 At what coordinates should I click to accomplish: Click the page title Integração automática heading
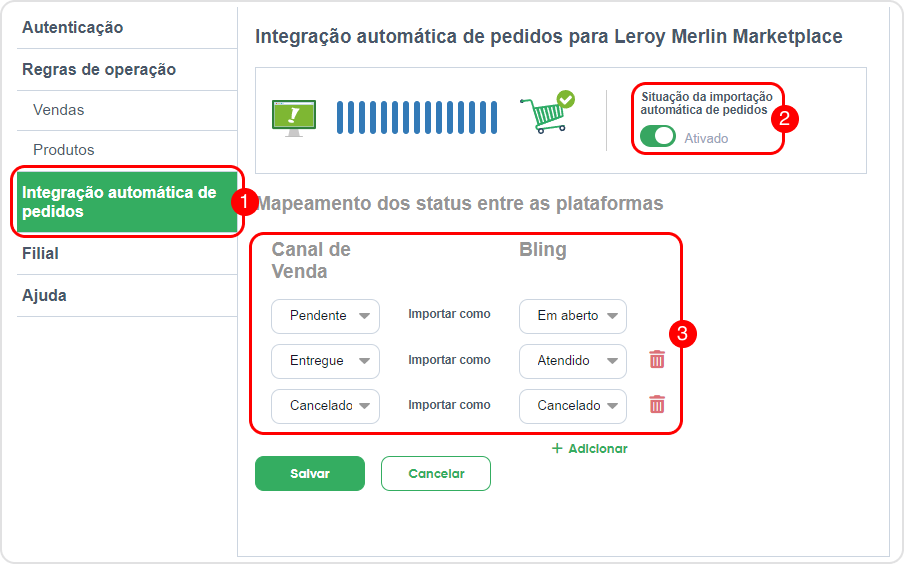[x=548, y=36]
